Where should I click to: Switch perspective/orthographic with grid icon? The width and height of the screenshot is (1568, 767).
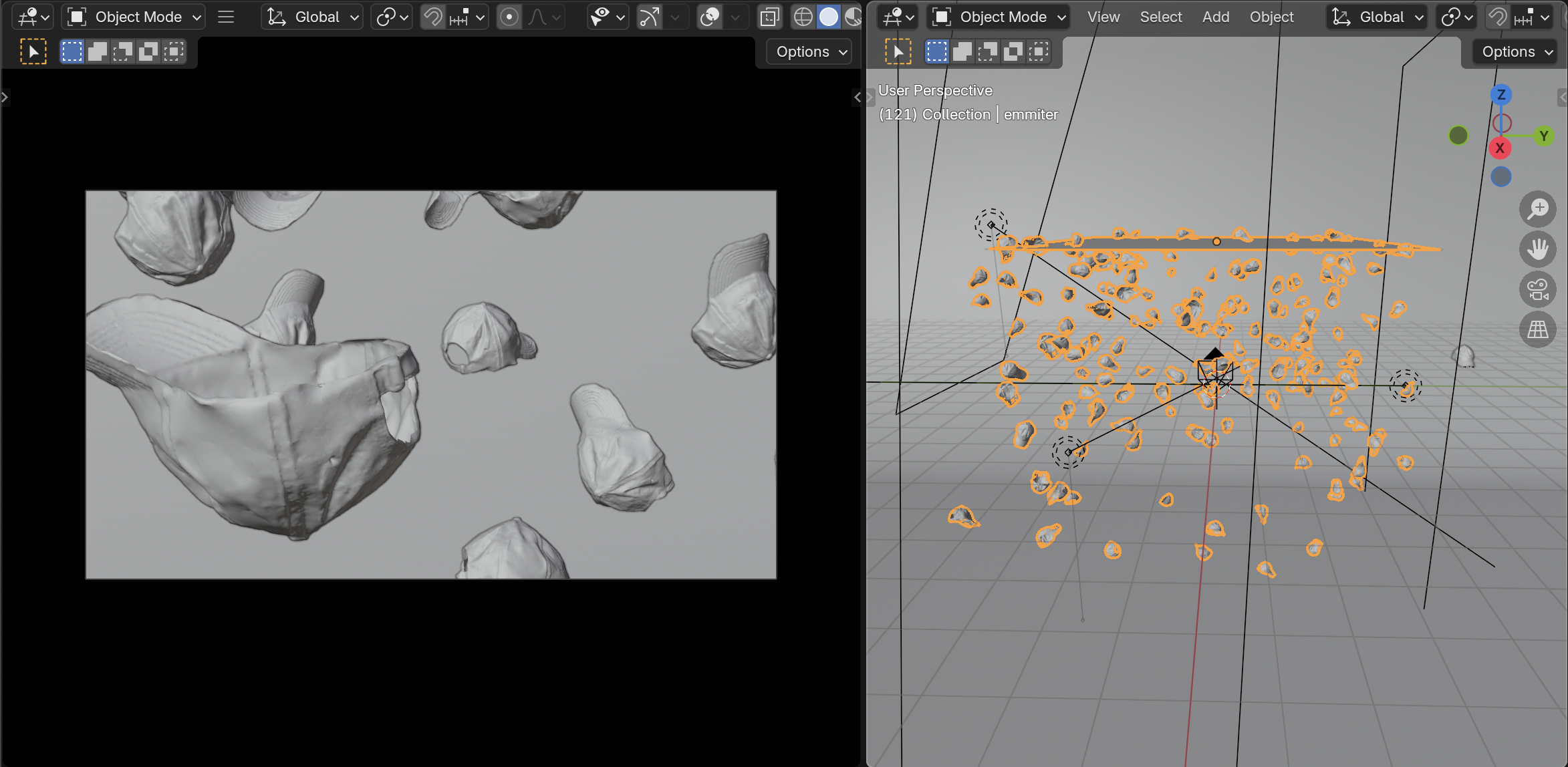click(x=1537, y=329)
